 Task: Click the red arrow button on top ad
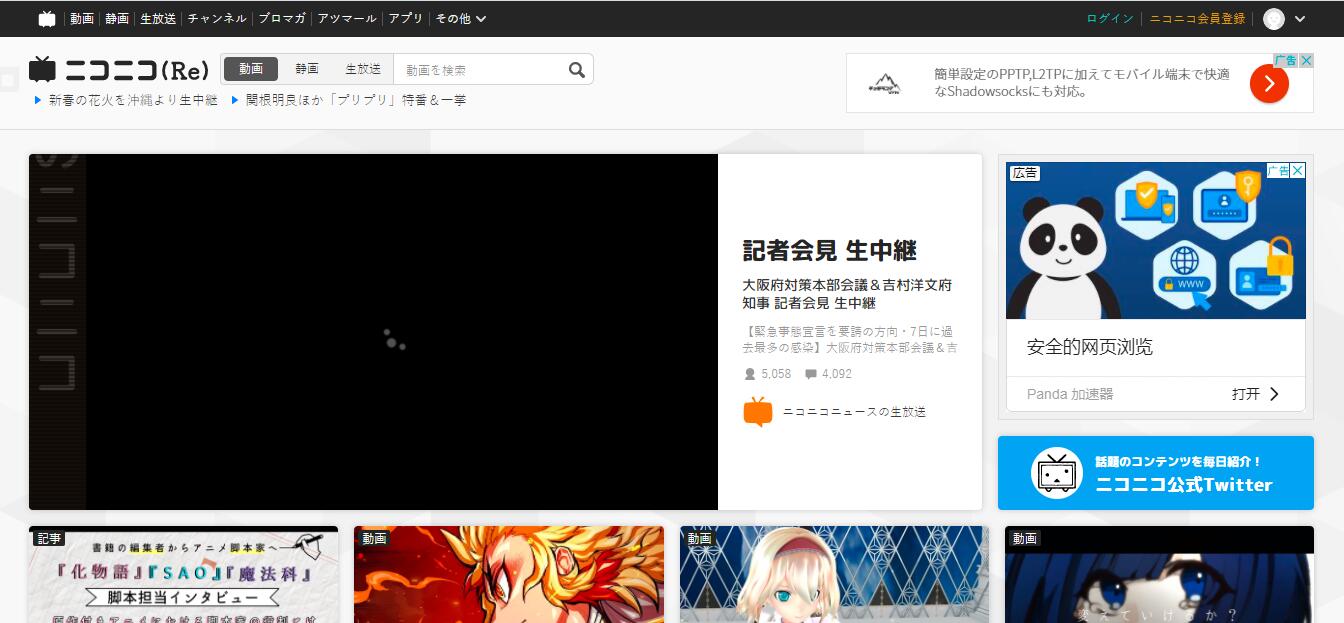(1269, 83)
